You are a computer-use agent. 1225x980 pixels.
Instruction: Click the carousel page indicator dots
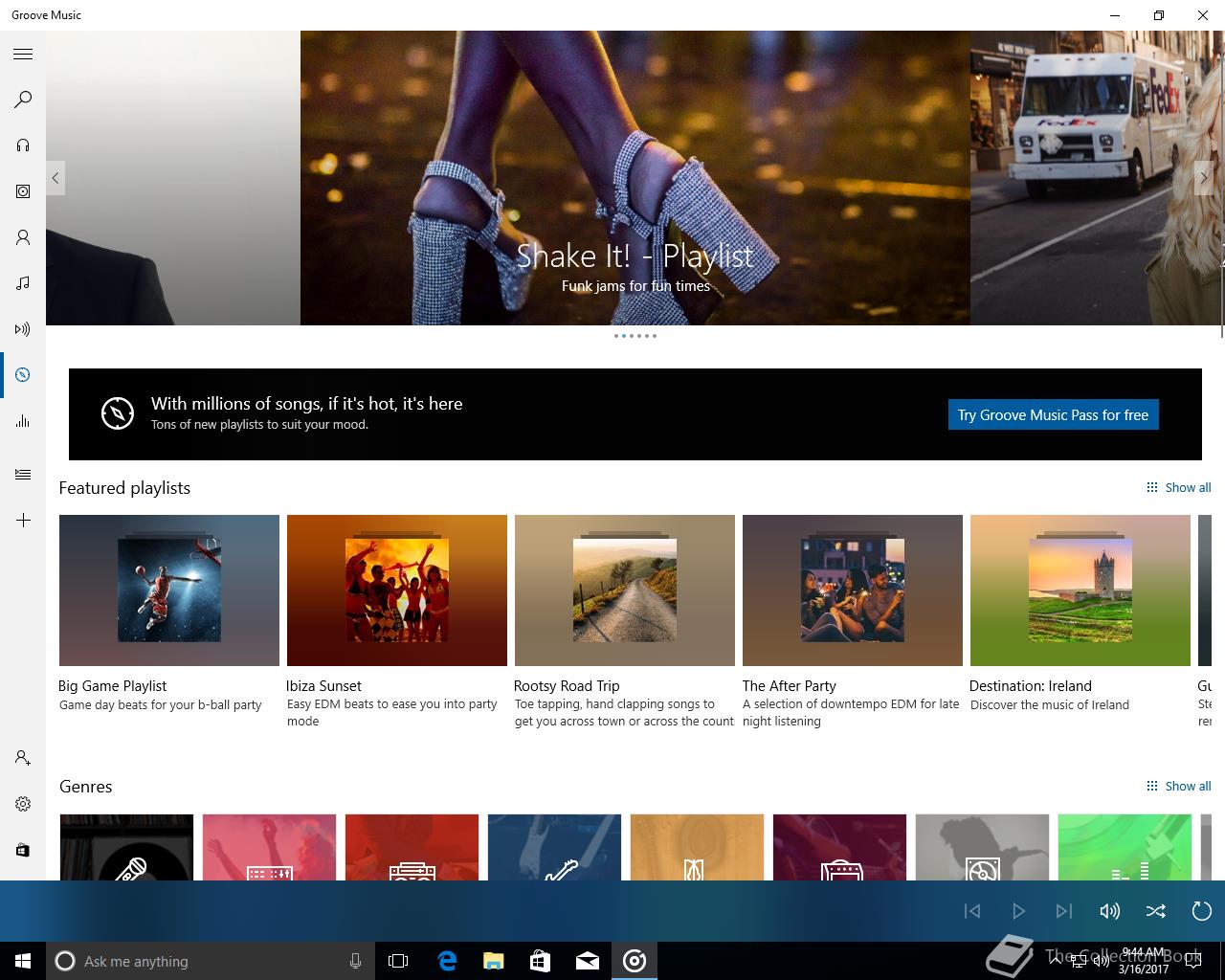click(x=635, y=336)
